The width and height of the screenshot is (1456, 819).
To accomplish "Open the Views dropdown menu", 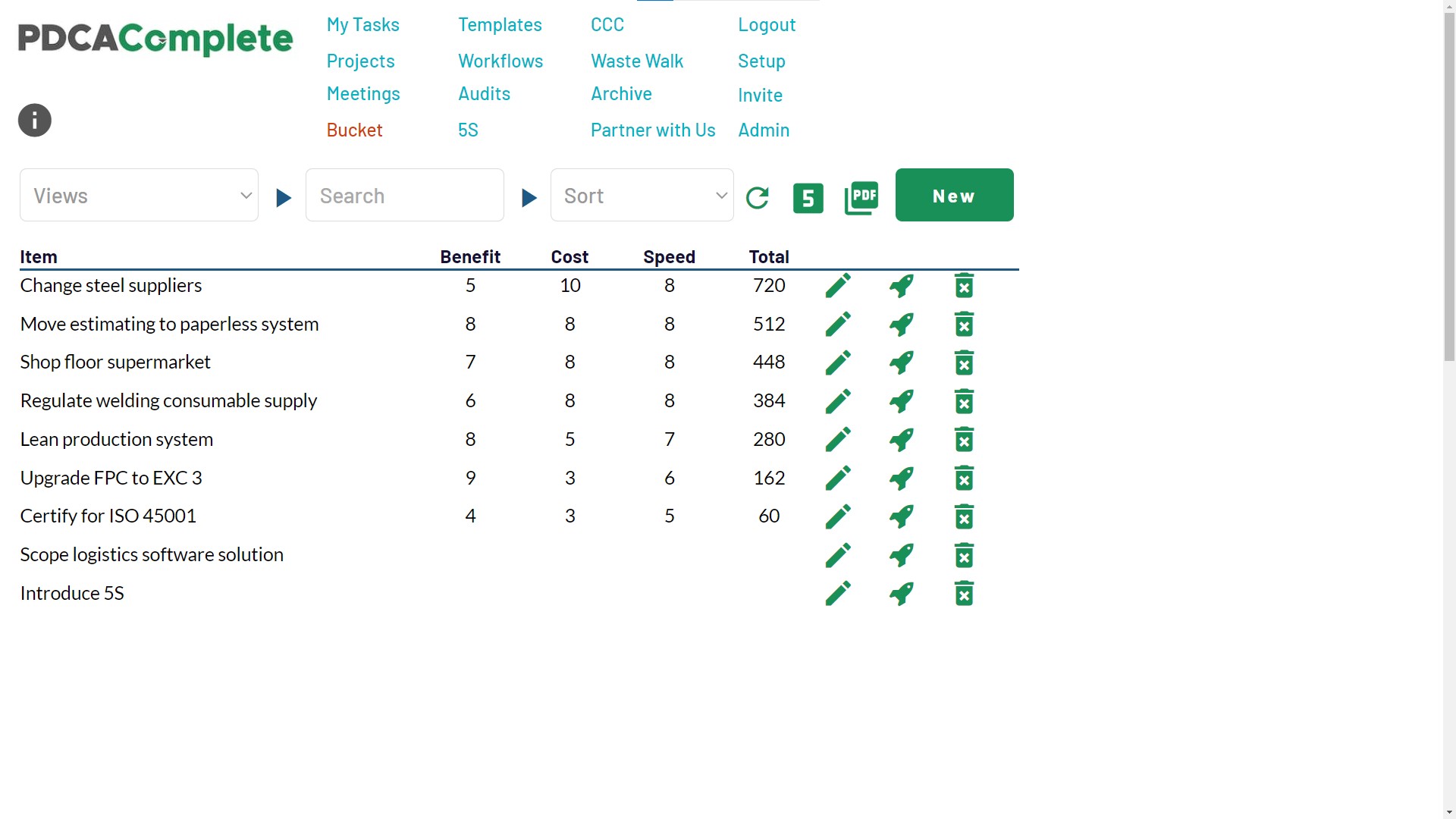I will pos(139,195).
